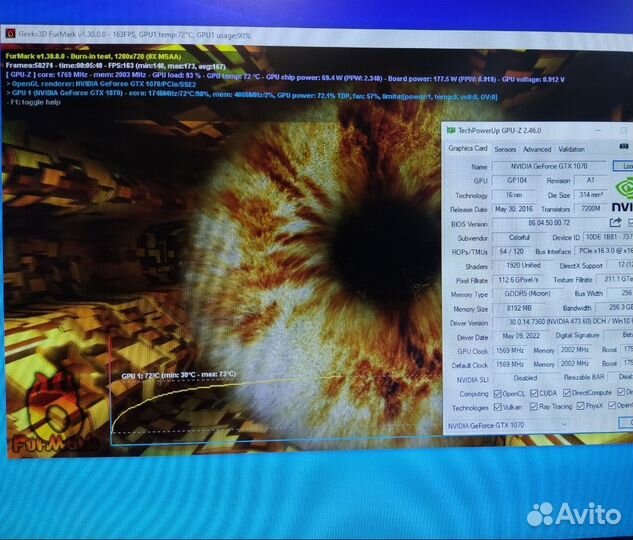
Task: Toggle the UEFI checkbox beside BIOS share icon
Action: coord(630,222)
